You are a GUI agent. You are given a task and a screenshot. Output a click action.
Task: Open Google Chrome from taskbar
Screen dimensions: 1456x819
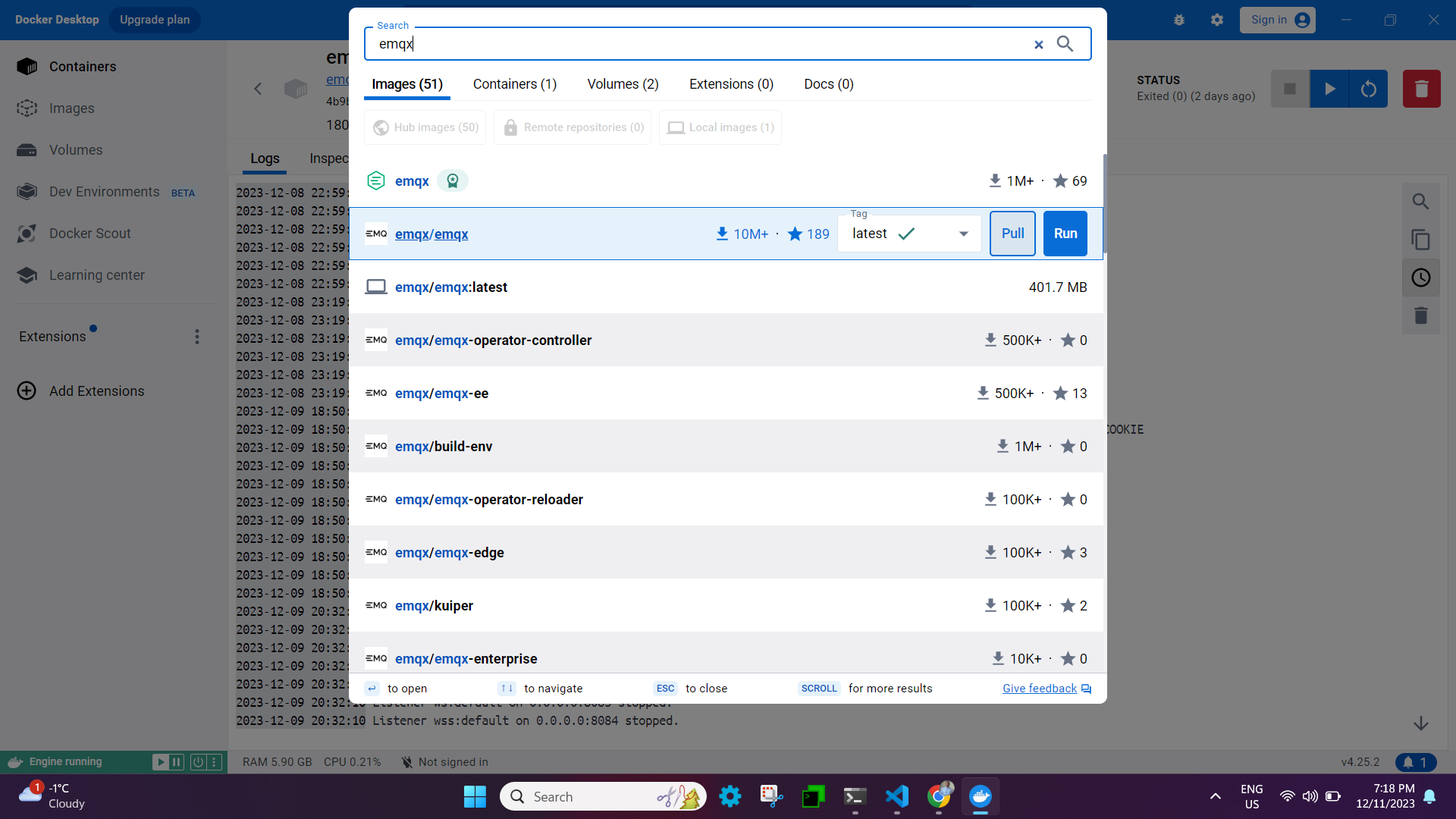click(939, 796)
